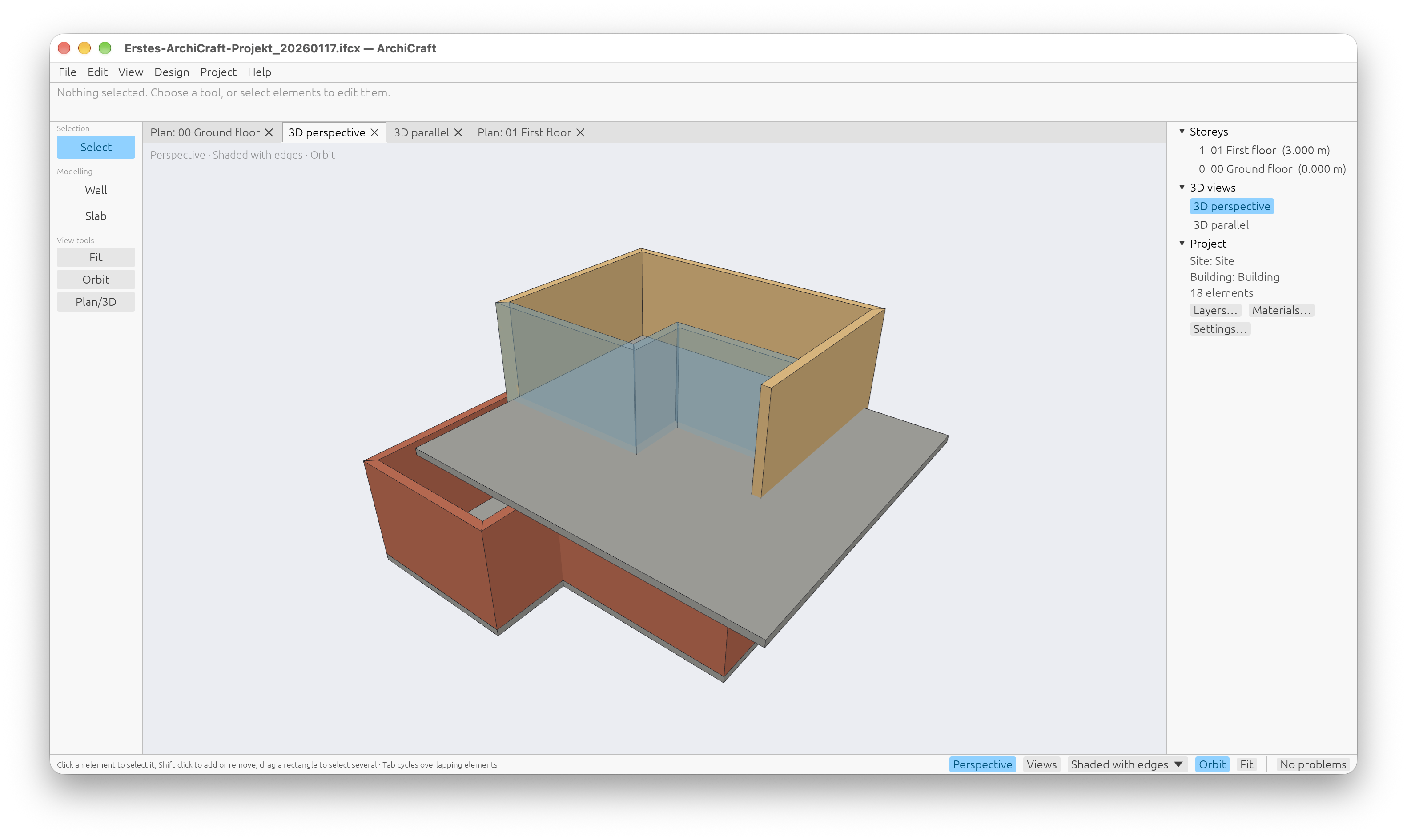Click Fit in the View tools panel
The width and height of the screenshot is (1407, 840).
(96, 257)
